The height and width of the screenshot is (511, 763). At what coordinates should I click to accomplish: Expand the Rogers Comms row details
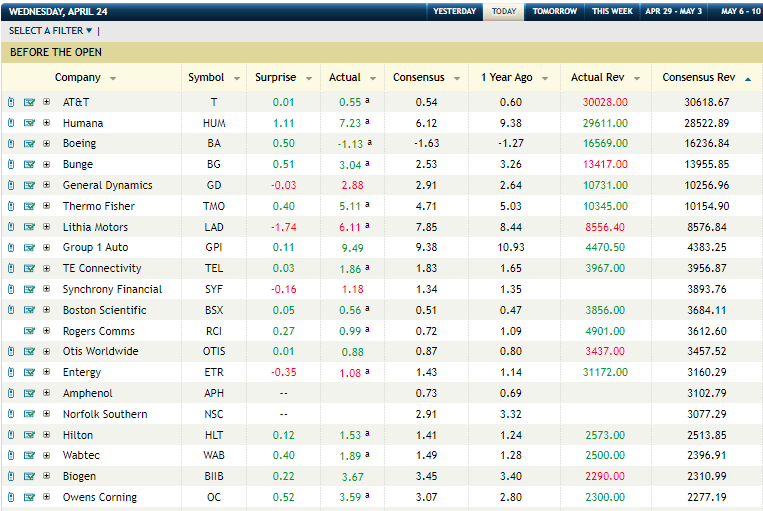coord(47,331)
